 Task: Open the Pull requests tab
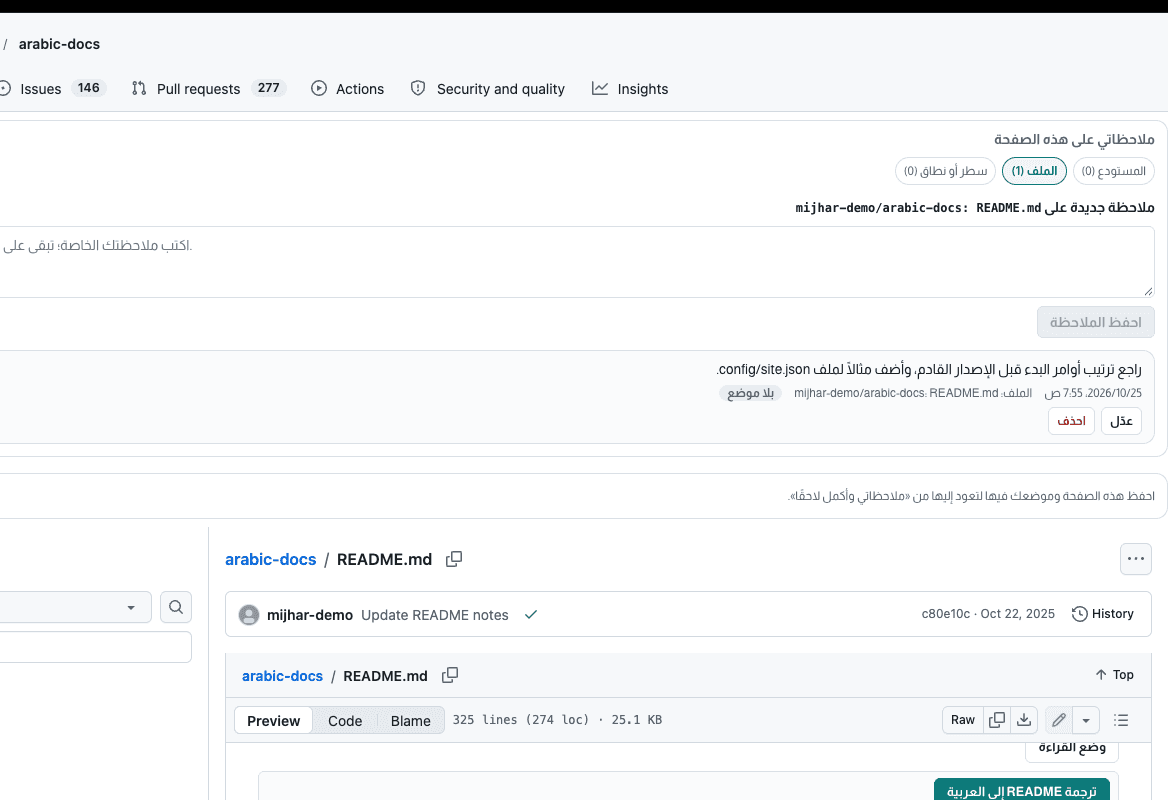(x=209, y=89)
